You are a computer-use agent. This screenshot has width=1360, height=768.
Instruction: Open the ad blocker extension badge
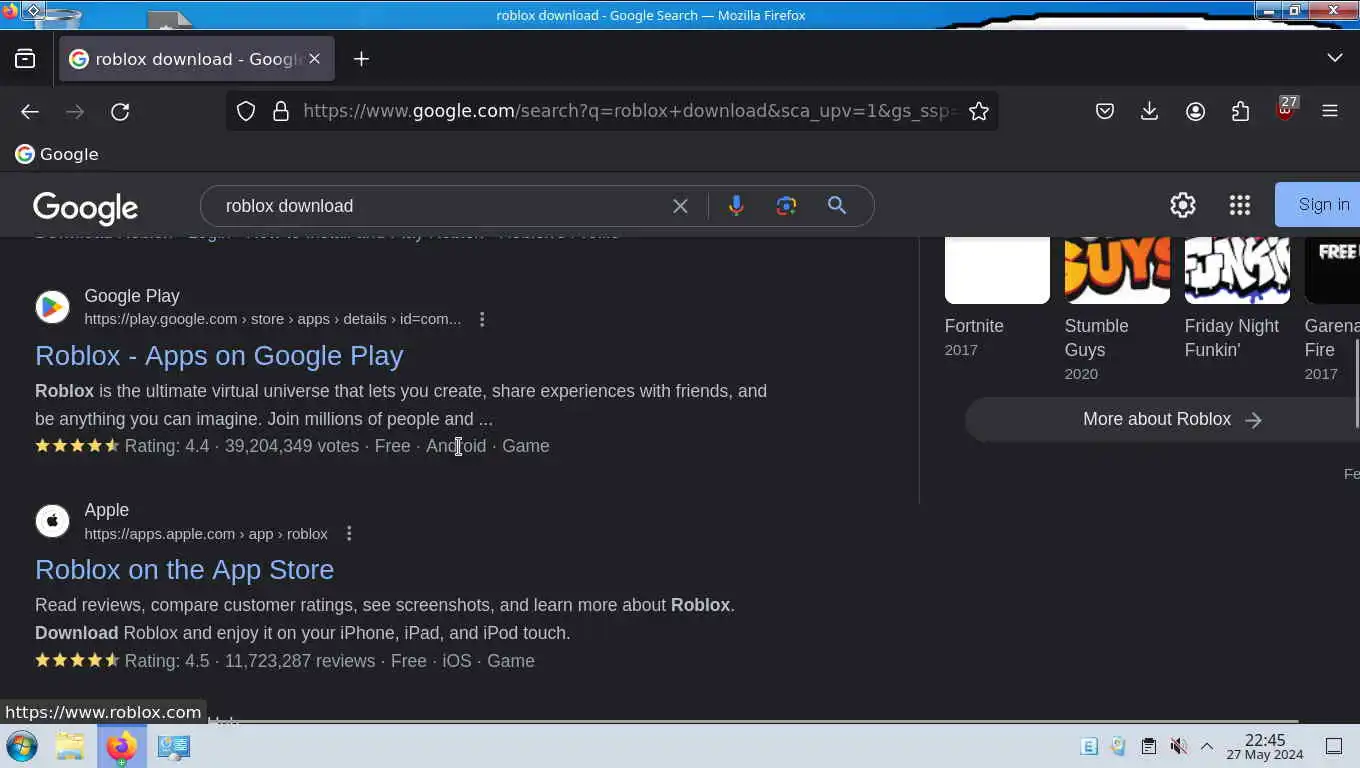tap(1286, 109)
